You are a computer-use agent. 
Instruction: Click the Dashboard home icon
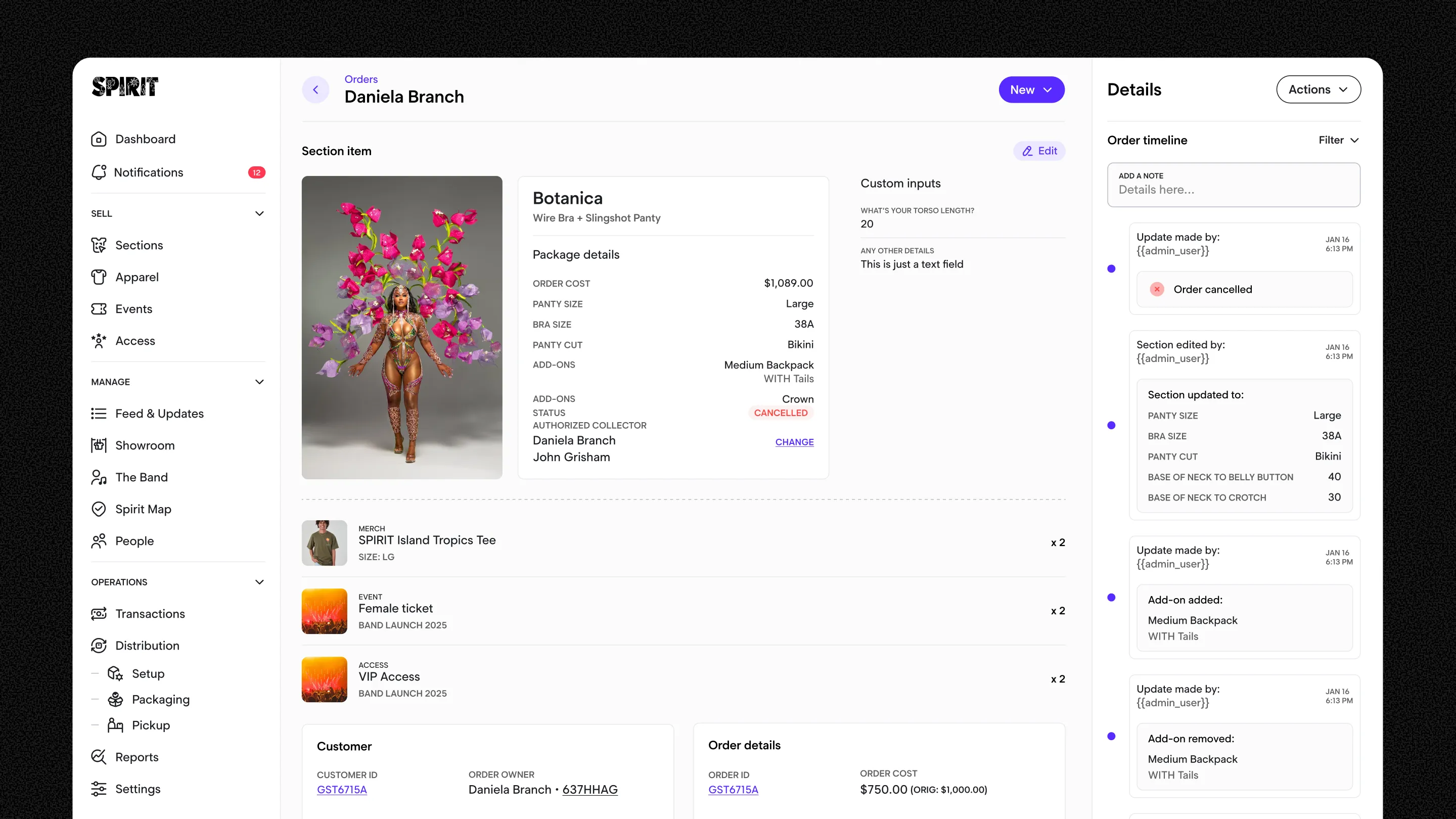(99, 139)
